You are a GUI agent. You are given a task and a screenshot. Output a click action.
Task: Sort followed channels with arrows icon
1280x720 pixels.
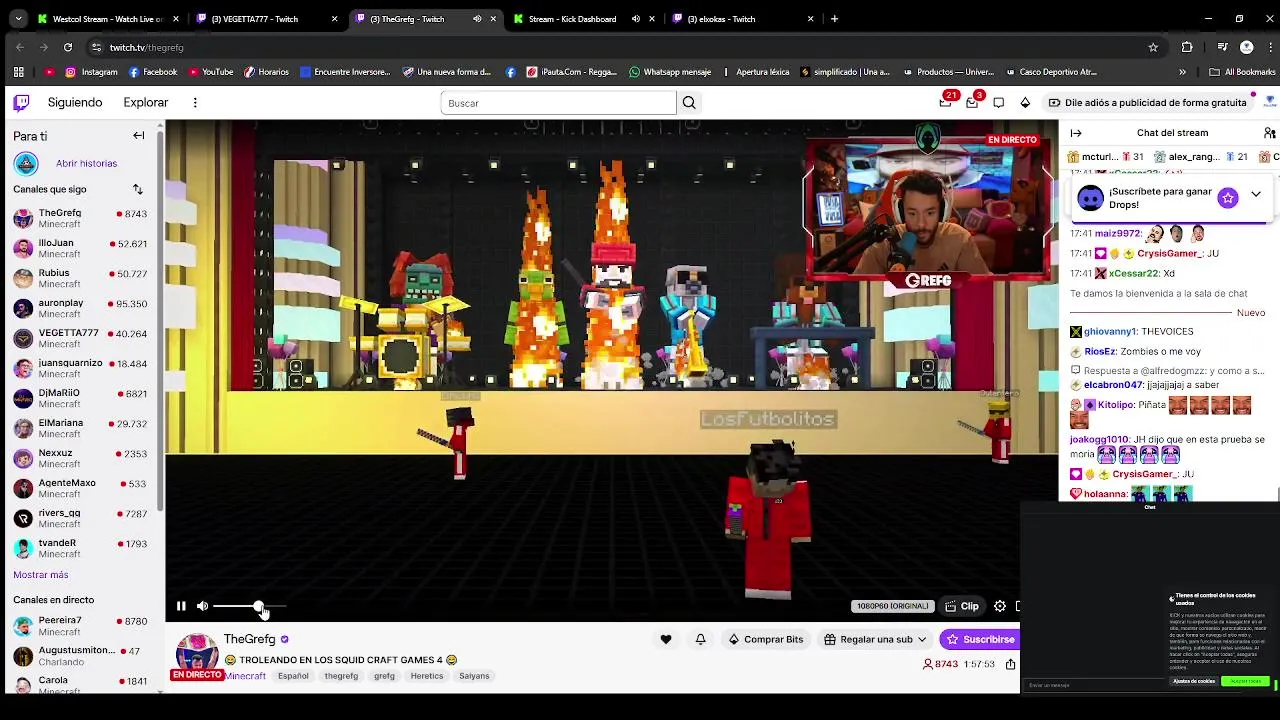click(138, 189)
